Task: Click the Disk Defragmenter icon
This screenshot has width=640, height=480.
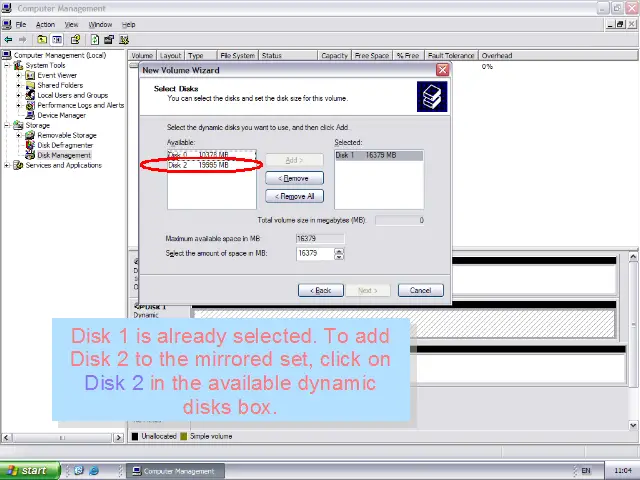Action: click(x=30, y=145)
